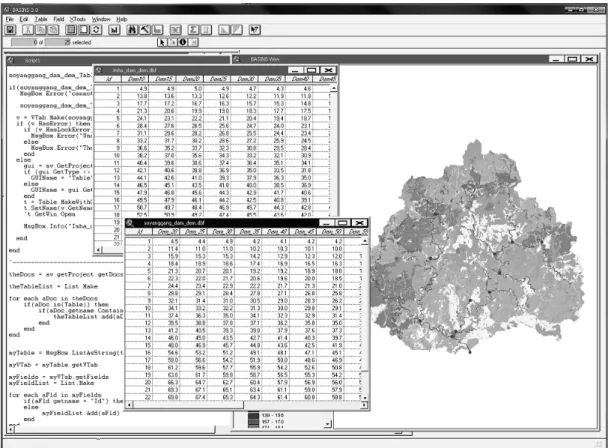The image size is (611, 448).
Task: Click the Switch Selection arrows icon
Action: point(97,30)
